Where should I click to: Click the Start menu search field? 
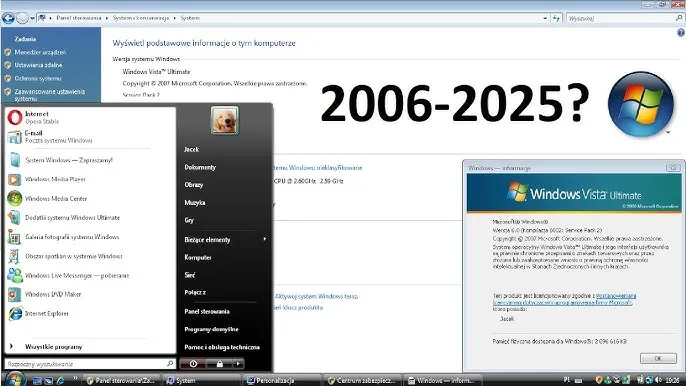[x=90, y=364]
